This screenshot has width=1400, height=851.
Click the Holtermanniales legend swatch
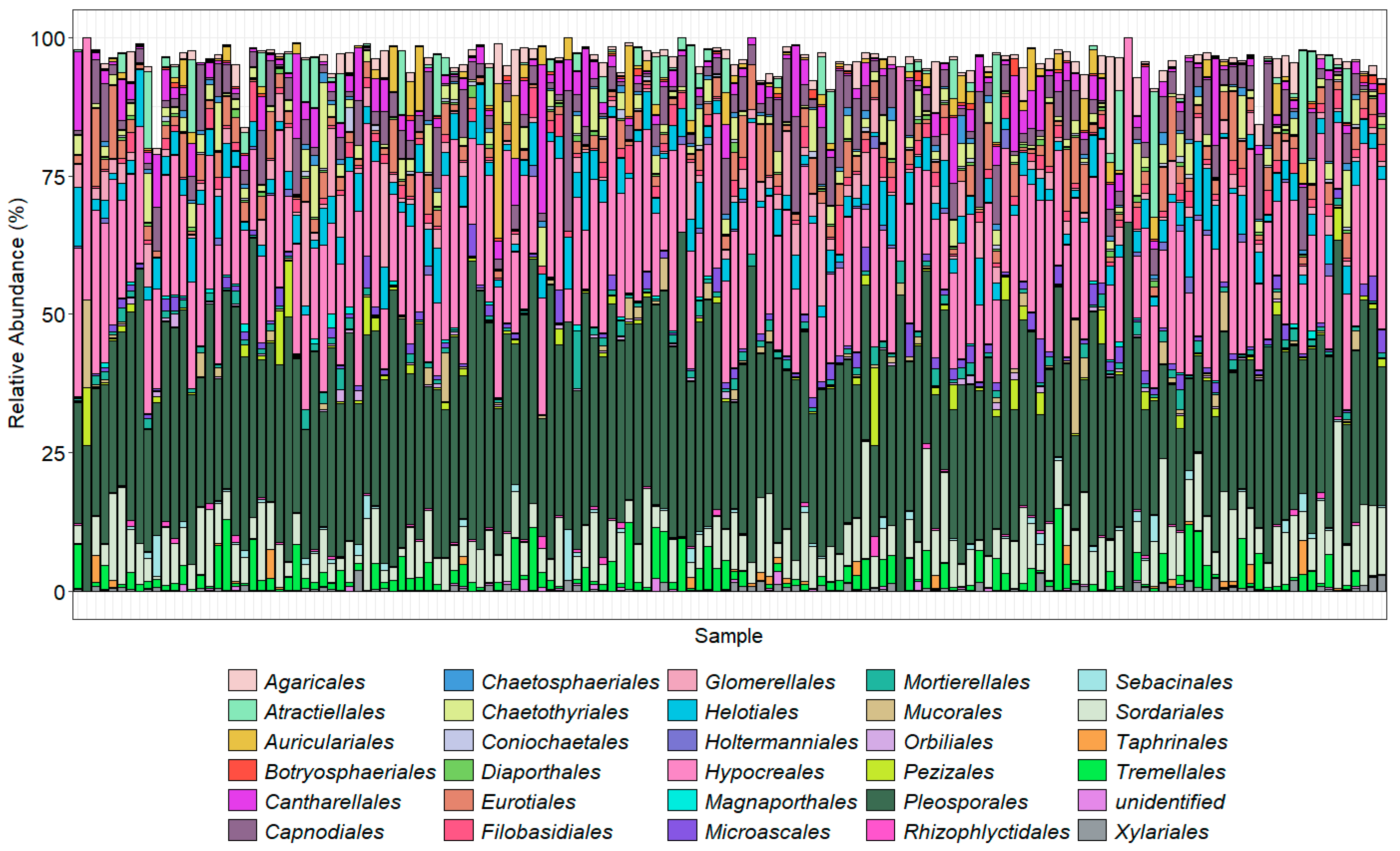pyautogui.click(x=682, y=740)
